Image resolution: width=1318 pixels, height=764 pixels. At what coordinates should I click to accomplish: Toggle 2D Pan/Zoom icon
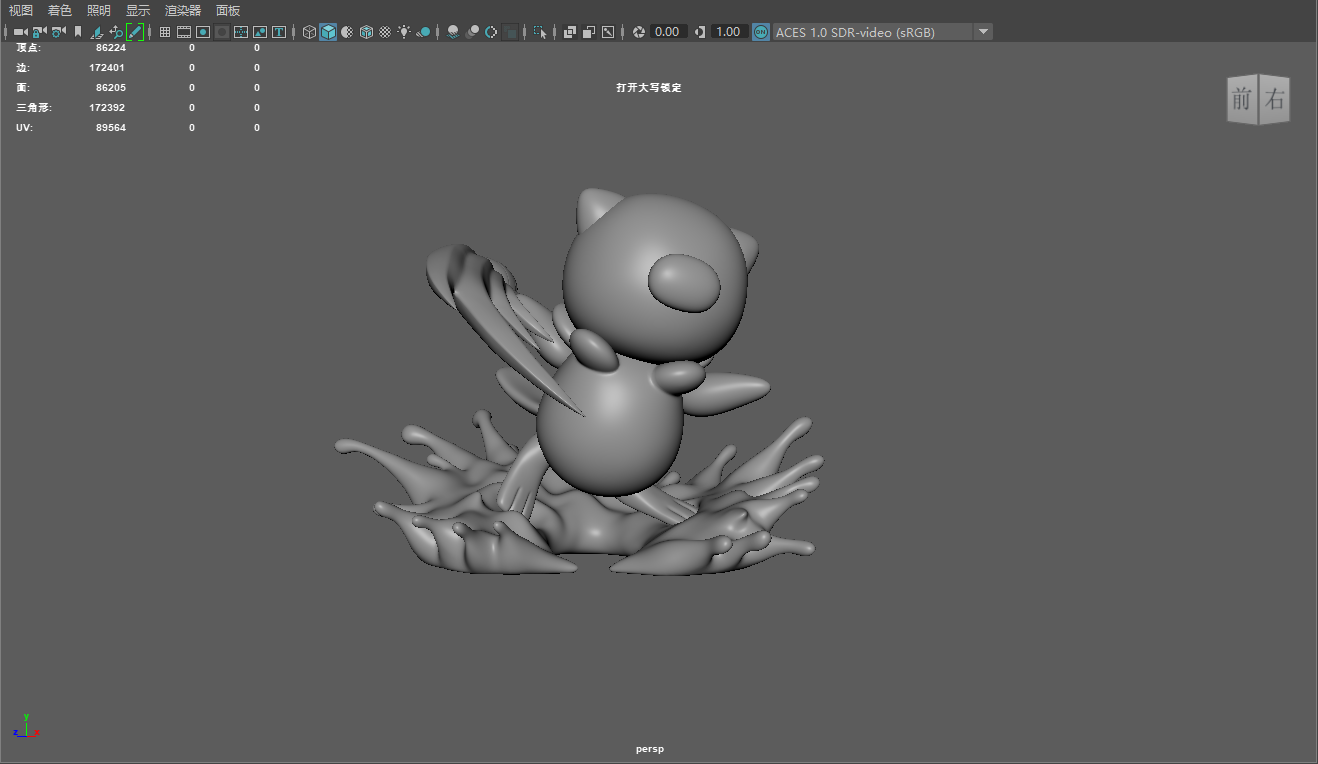(x=116, y=32)
